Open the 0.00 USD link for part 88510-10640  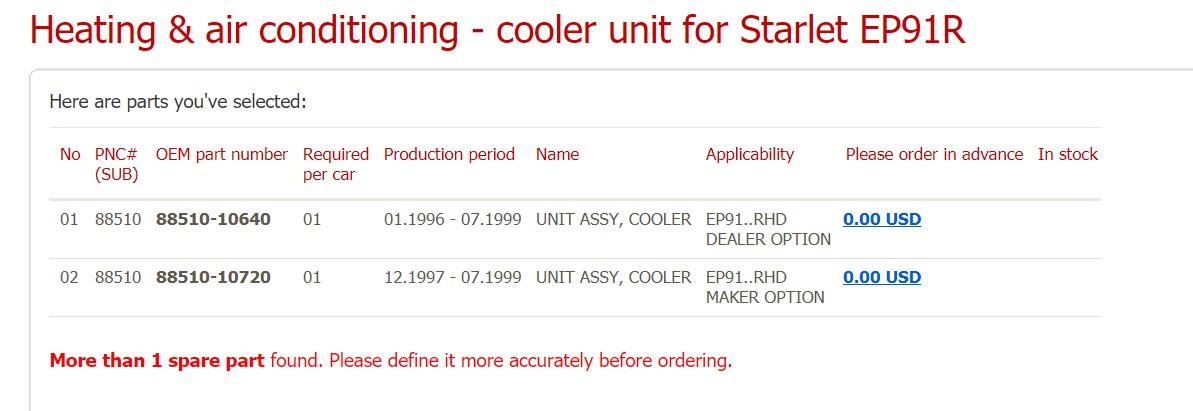[x=882, y=219]
